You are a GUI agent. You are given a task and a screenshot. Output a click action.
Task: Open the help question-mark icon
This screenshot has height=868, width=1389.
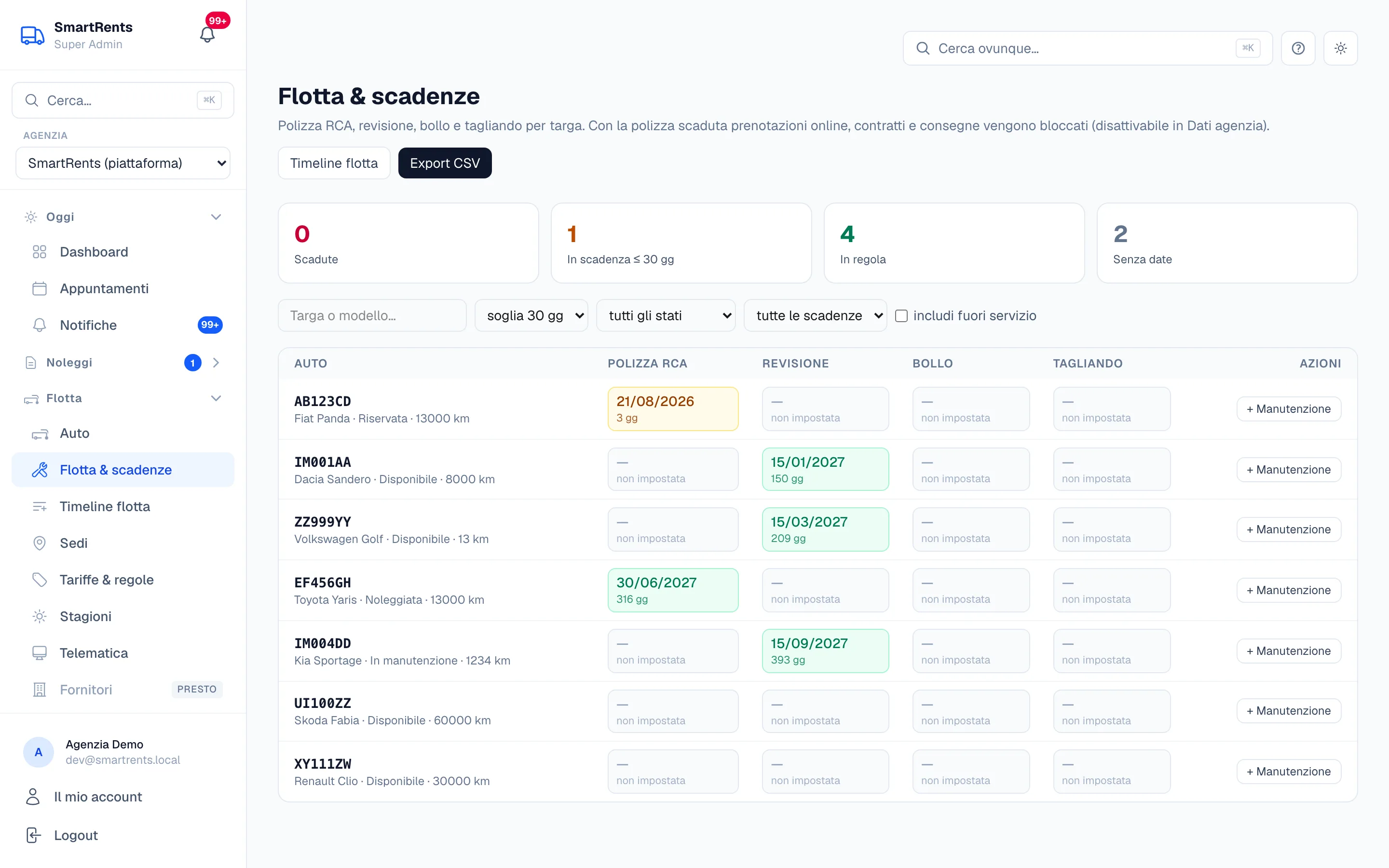click(1298, 48)
